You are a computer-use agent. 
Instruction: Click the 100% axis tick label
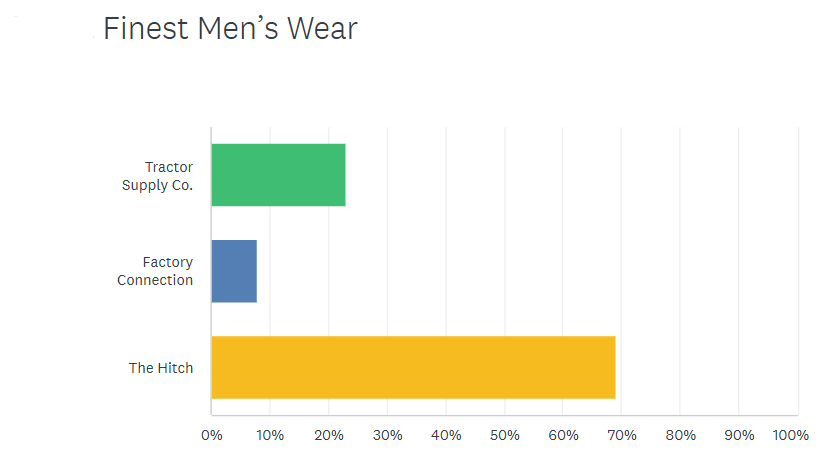point(791,435)
